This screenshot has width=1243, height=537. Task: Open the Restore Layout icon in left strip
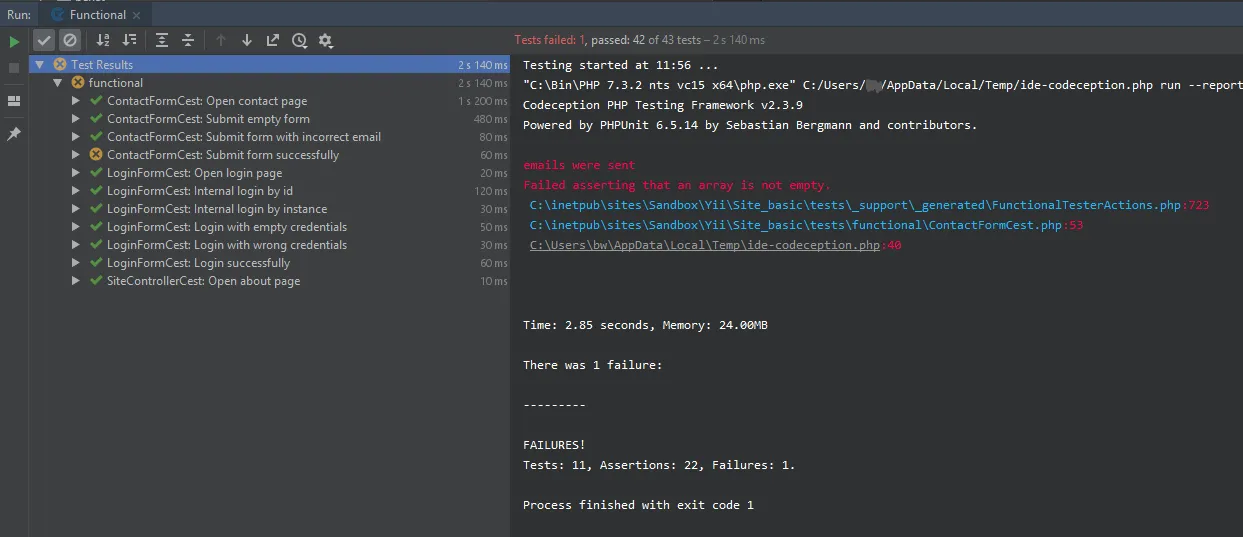tap(14, 101)
